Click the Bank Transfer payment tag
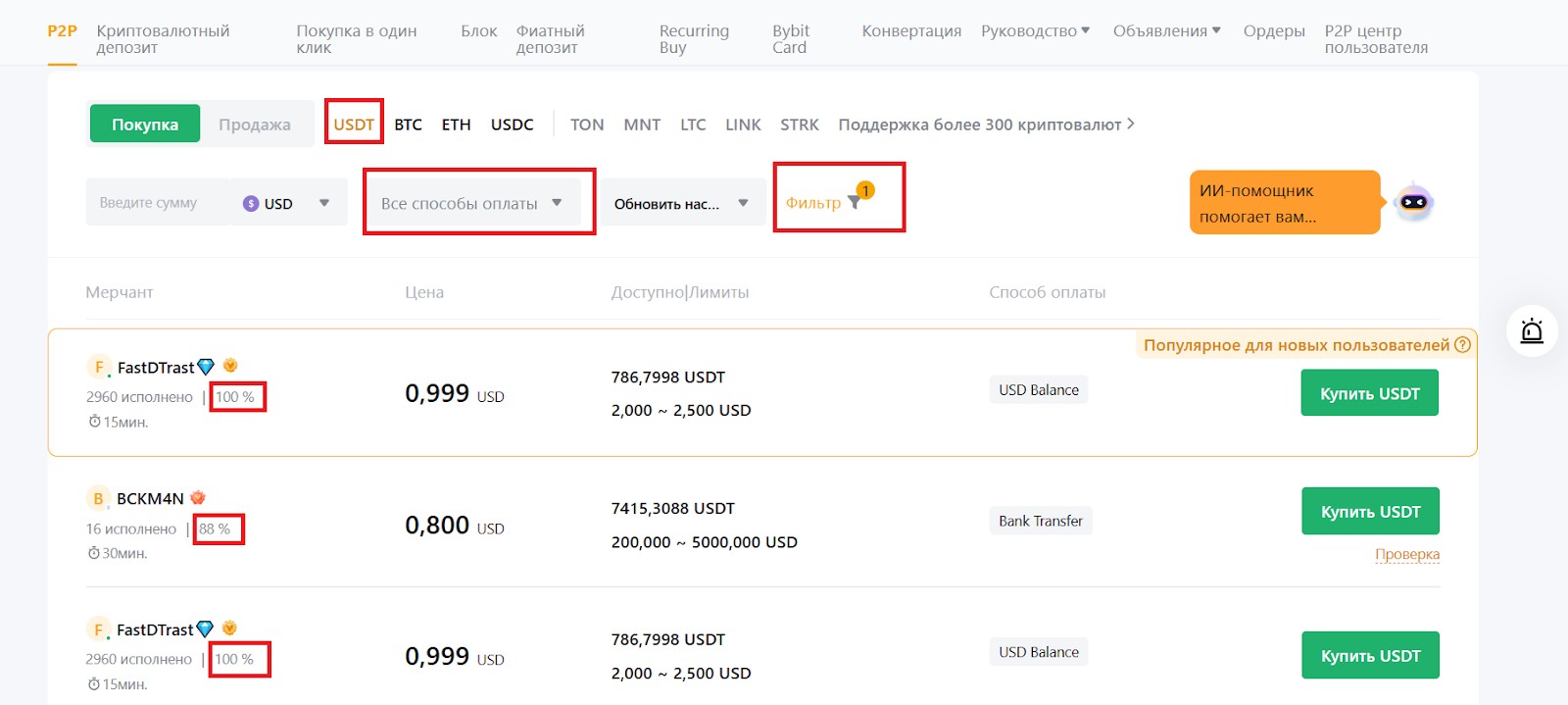Viewport: 1568px width, 705px height. point(1041,521)
